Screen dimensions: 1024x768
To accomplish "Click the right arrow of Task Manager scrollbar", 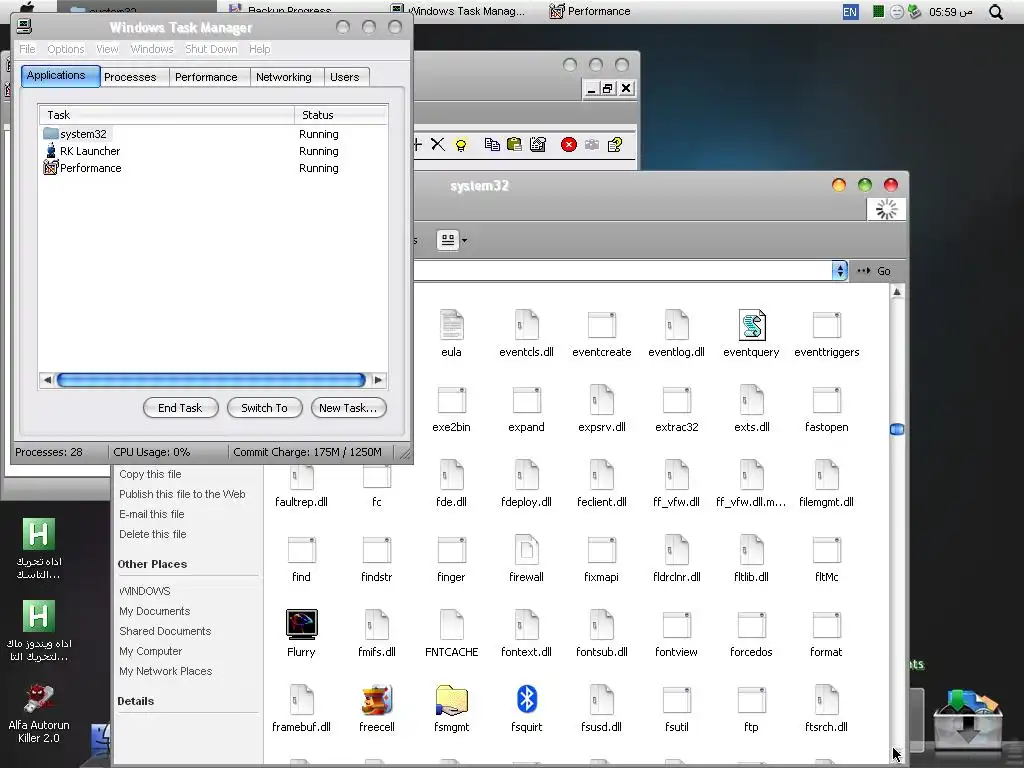I will click(x=378, y=380).
